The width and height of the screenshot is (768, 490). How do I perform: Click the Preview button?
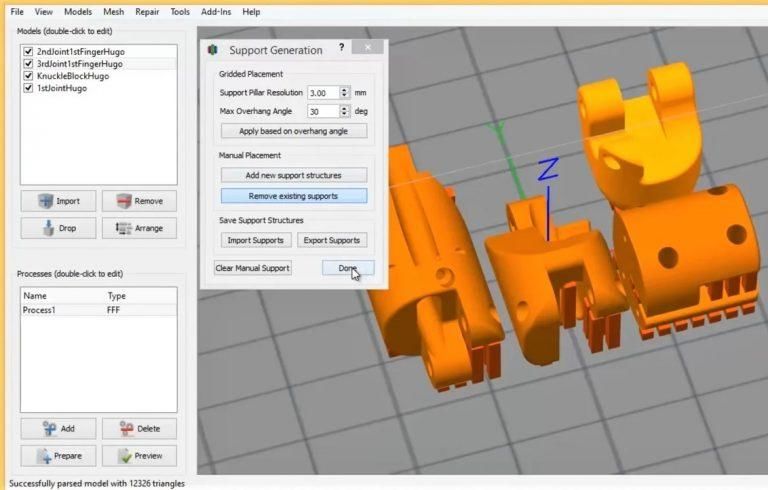[139, 456]
